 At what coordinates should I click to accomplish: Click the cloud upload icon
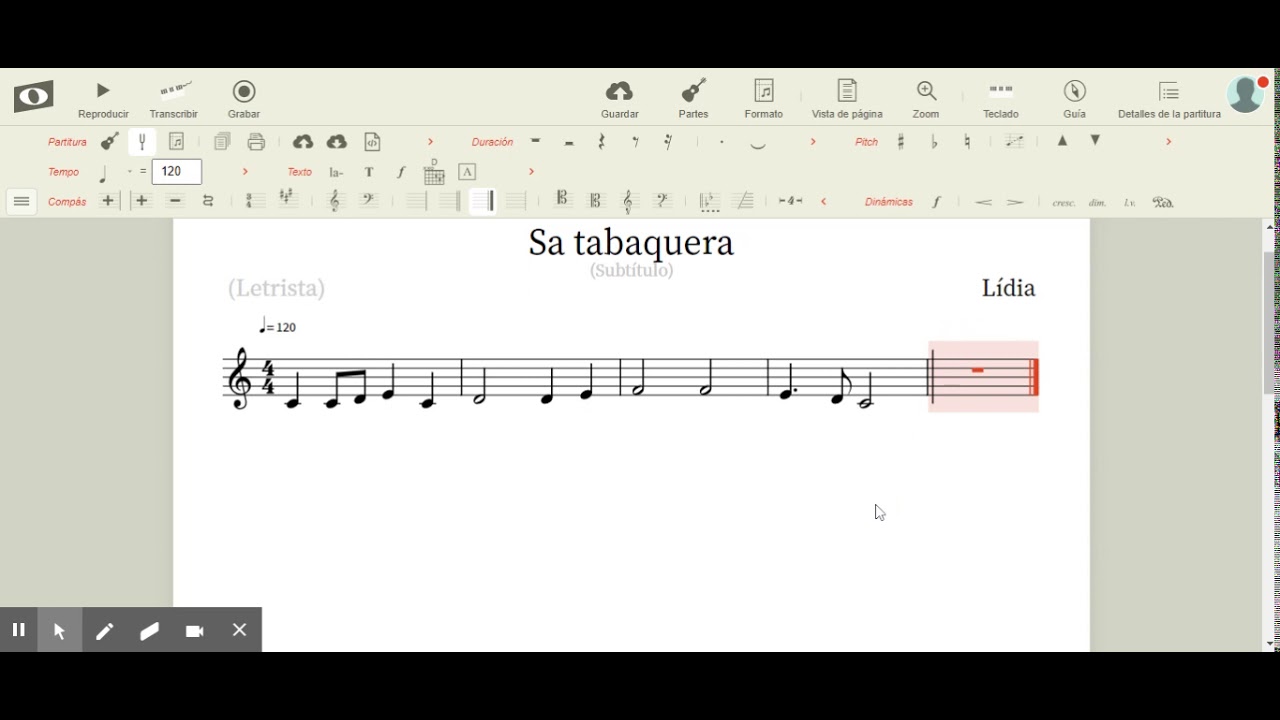click(303, 142)
